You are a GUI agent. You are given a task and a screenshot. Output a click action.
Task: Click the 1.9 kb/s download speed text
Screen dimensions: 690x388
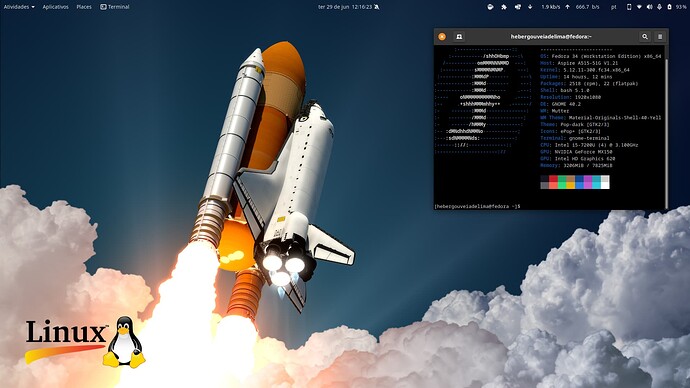tap(551, 7)
